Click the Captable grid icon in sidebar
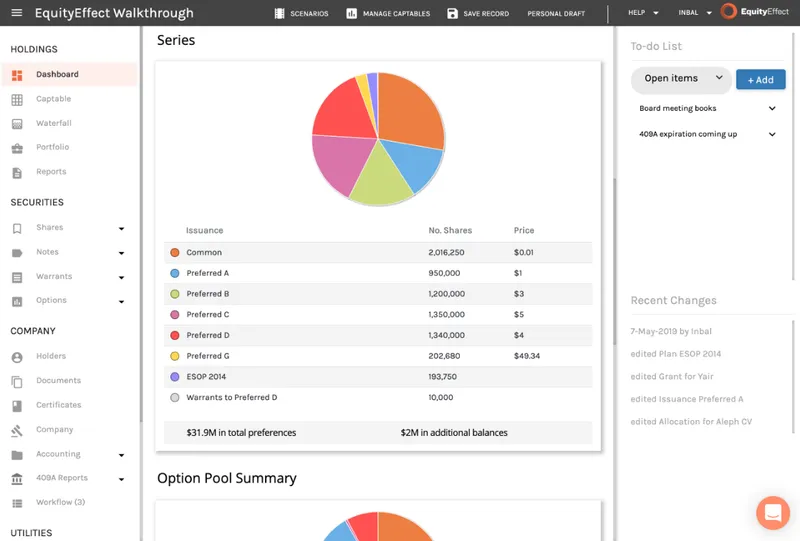 pos(17,100)
